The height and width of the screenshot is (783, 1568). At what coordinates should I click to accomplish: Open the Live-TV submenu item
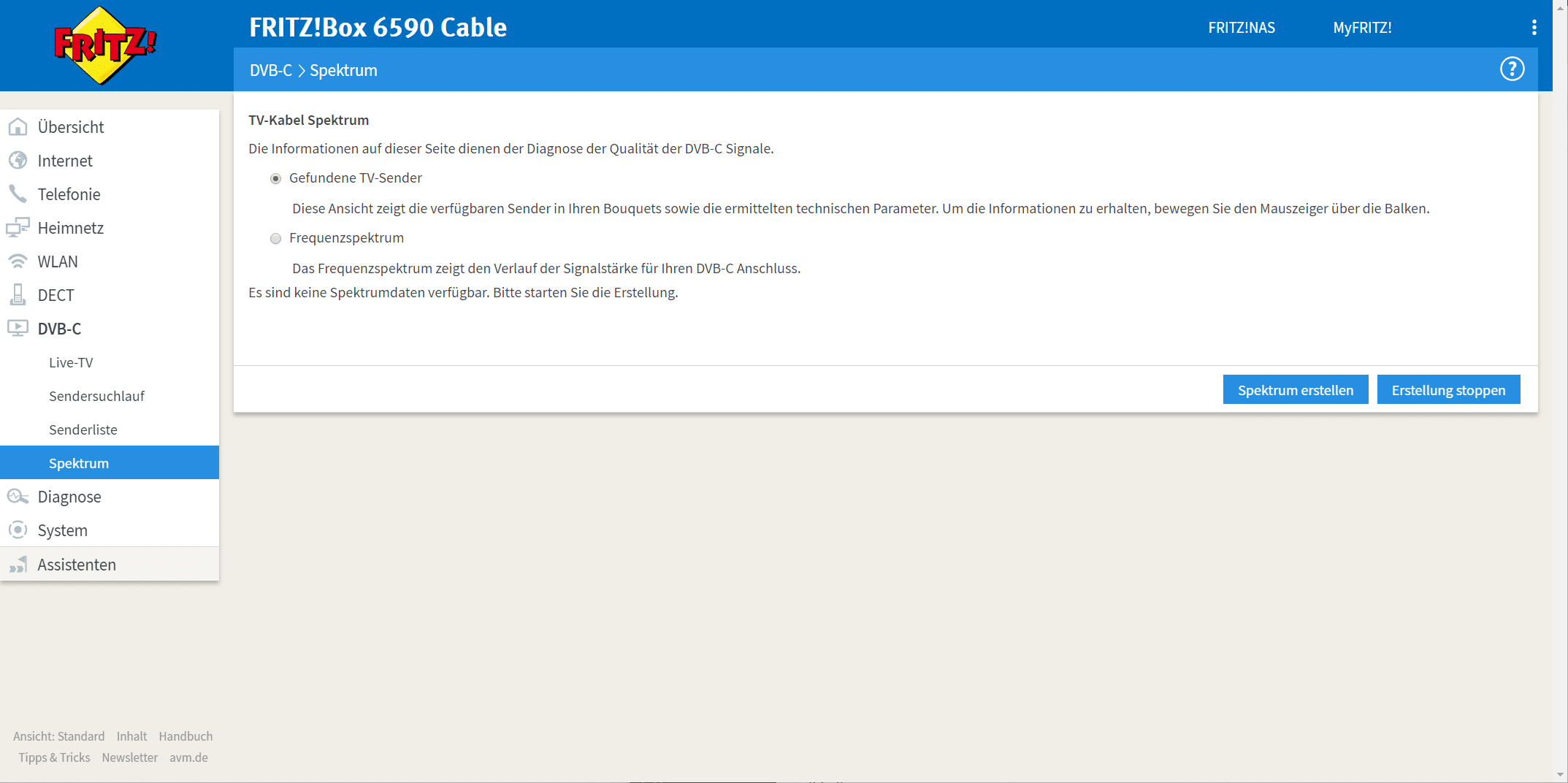[71, 362]
